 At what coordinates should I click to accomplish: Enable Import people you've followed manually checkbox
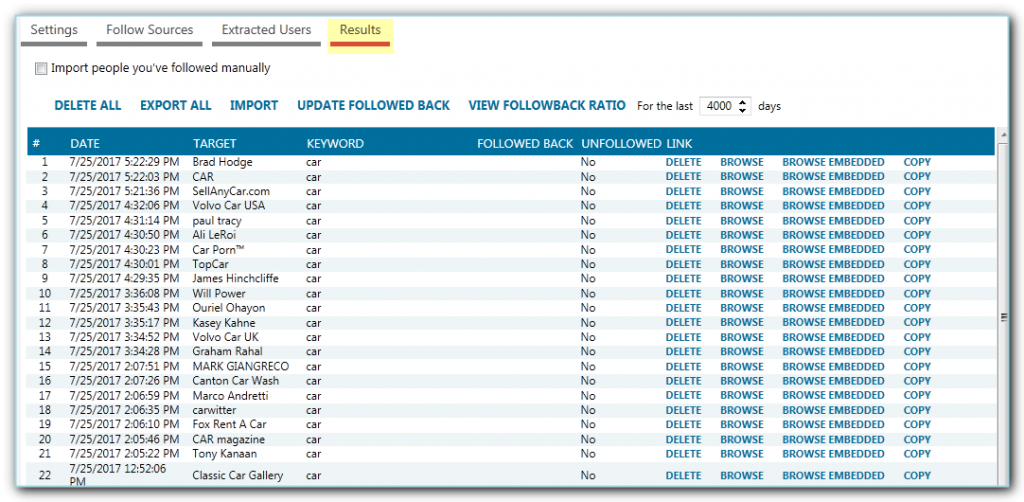(41, 69)
